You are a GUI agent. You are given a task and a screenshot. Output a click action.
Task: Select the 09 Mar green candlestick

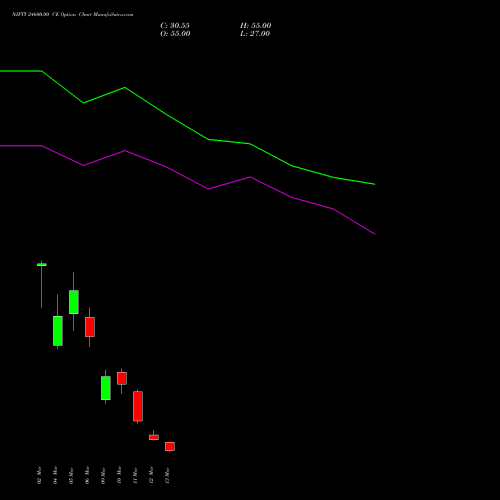coord(106,388)
